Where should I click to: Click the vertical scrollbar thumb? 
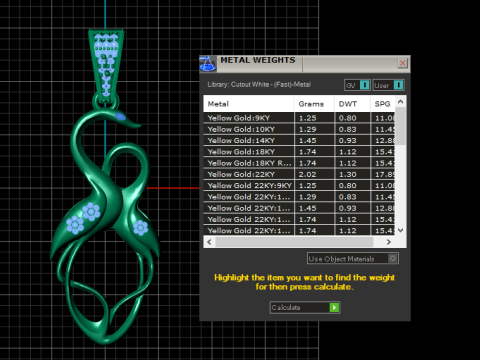pyautogui.click(x=401, y=126)
